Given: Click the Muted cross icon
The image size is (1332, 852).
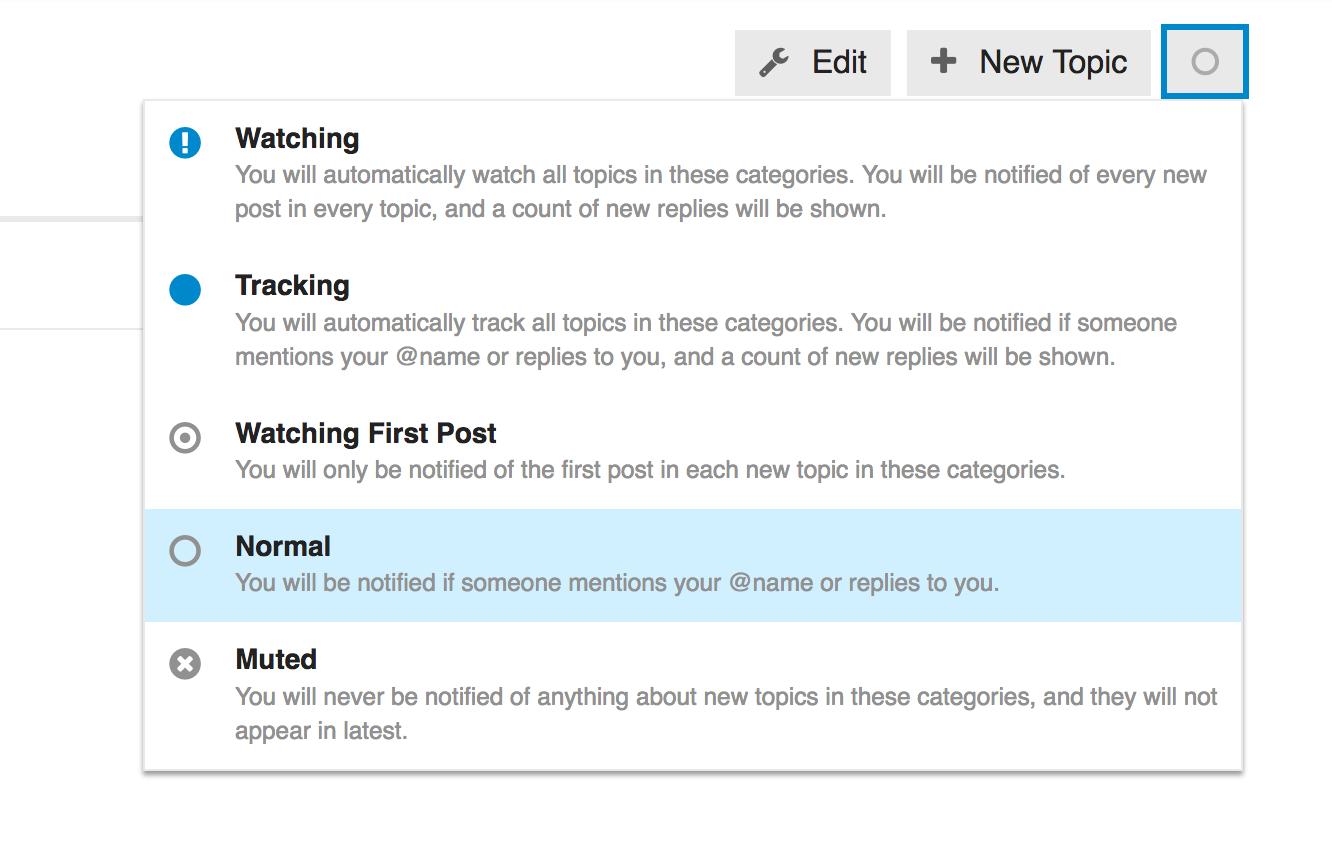Looking at the screenshot, I should point(185,664).
